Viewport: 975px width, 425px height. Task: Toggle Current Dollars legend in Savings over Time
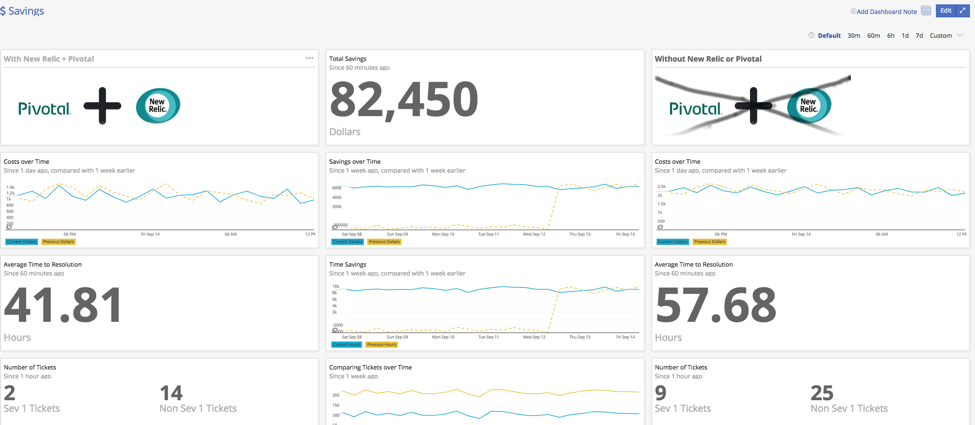[348, 241]
